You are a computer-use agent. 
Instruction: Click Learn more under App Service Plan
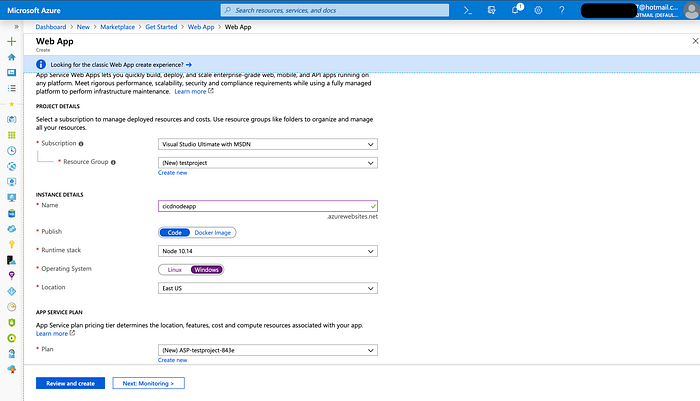[52, 334]
